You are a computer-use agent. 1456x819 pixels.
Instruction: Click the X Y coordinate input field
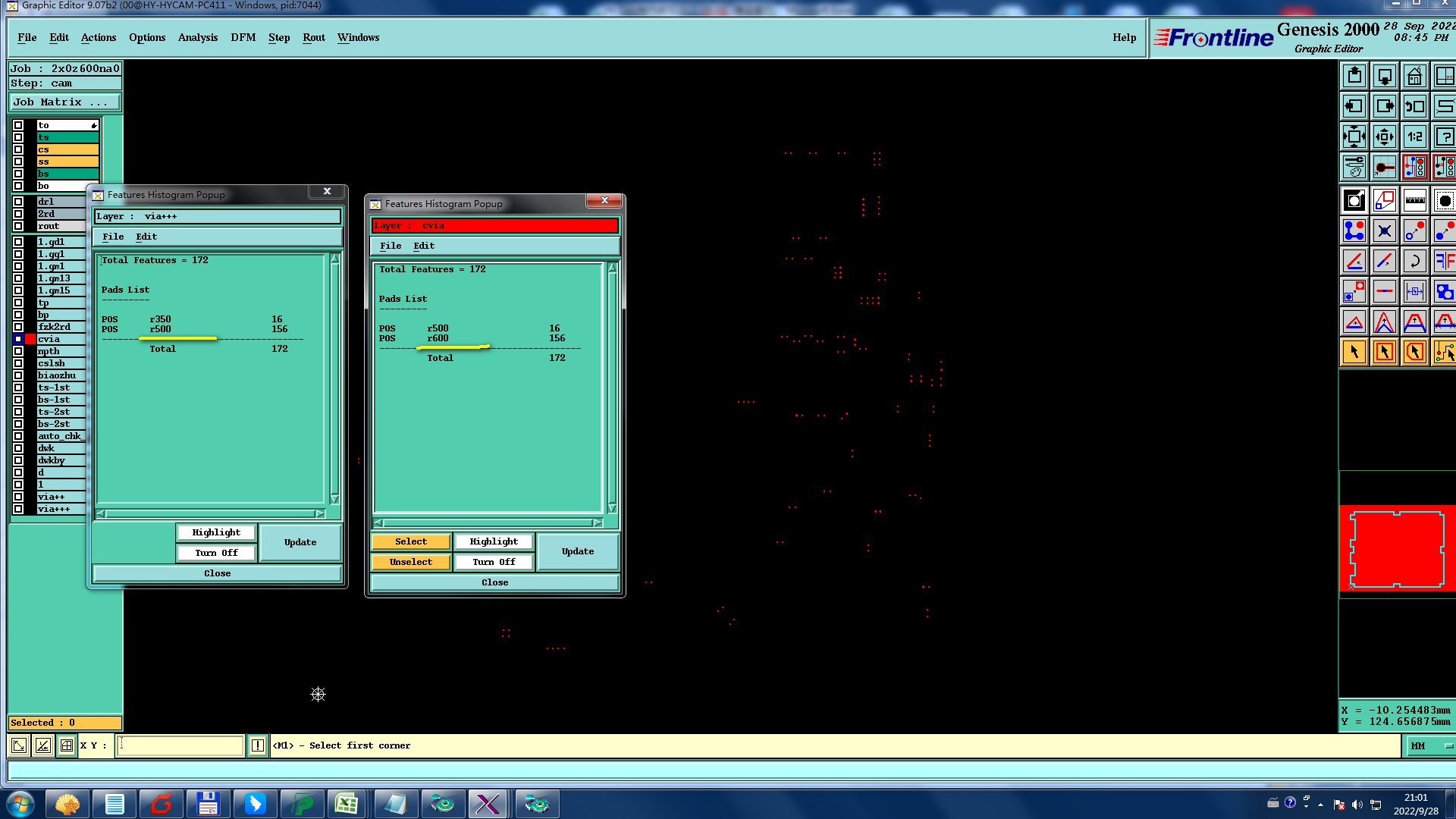tap(180, 745)
